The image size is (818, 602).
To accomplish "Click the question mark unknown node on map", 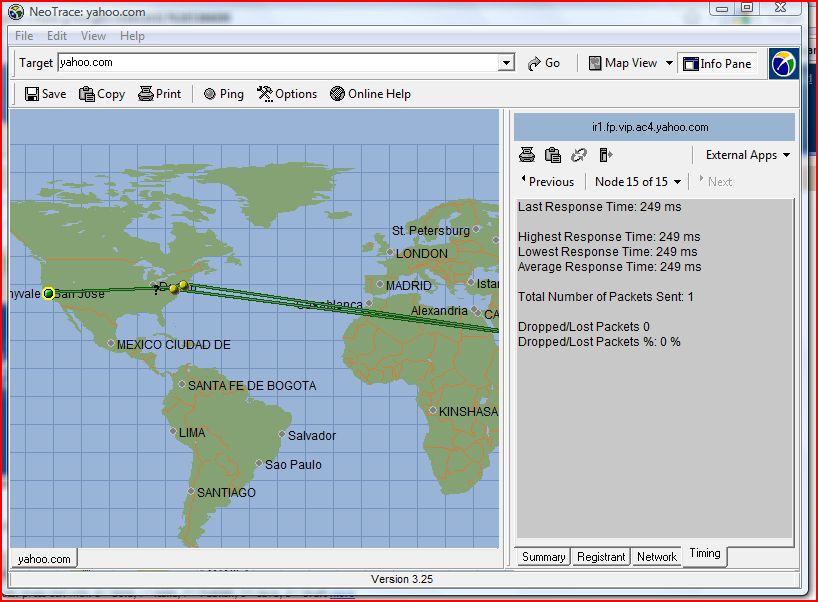I will coord(156,290).
